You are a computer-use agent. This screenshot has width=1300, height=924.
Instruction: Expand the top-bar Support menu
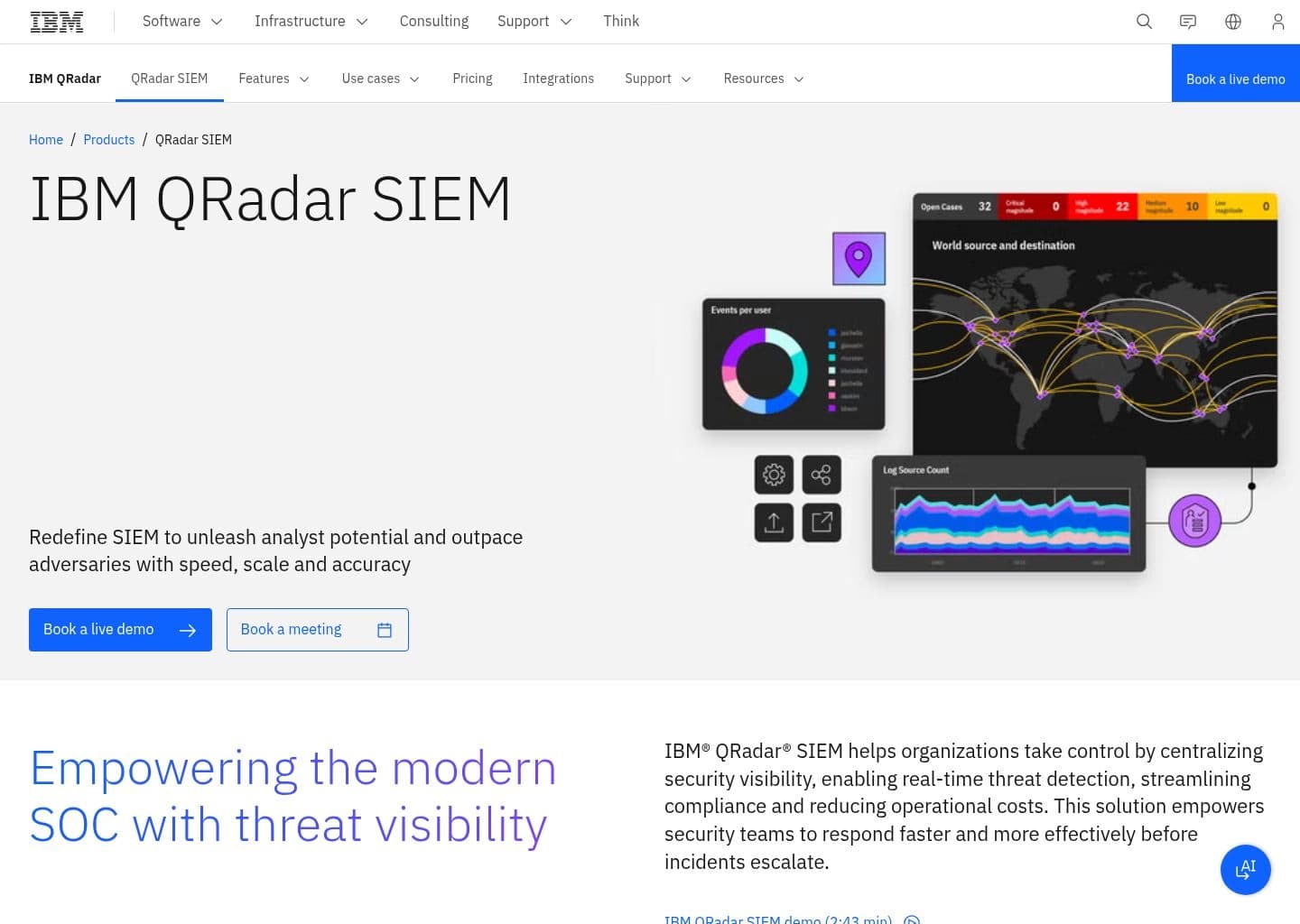[534, 21]
